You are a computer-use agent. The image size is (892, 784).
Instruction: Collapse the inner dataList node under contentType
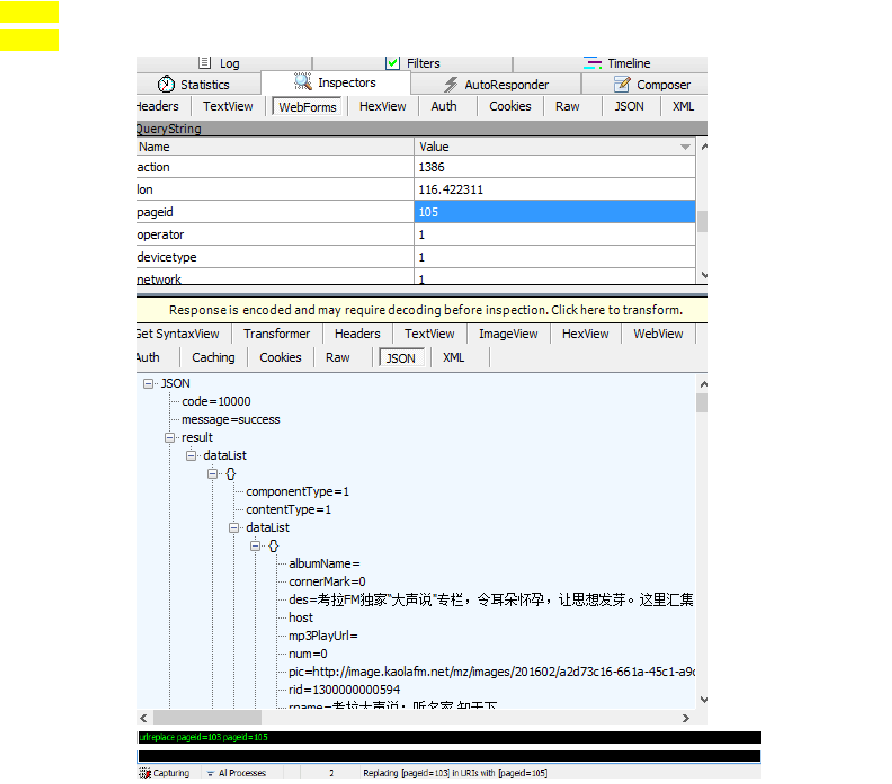(234, 528)
